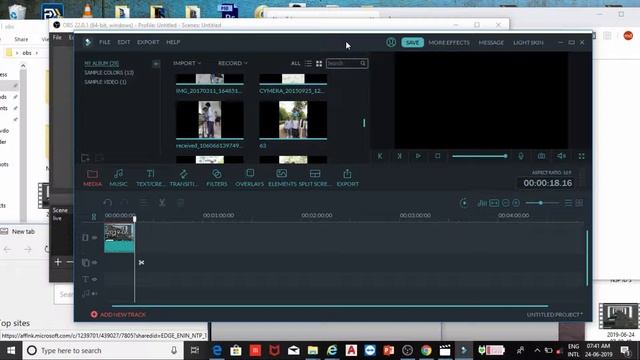Open the Text/Credit tab
This screenshot has height=360, width=640.
(150, 178)
